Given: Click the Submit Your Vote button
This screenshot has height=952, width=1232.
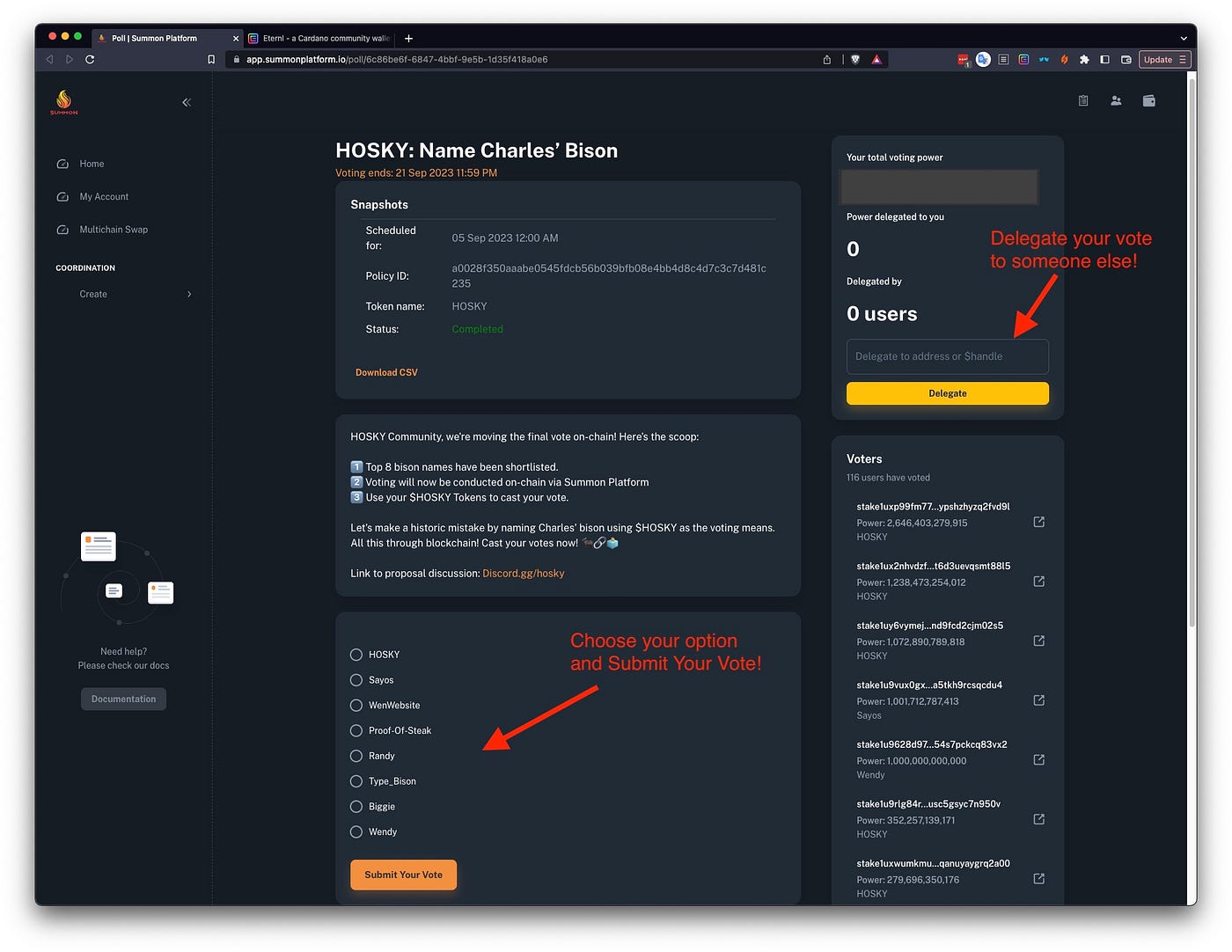Looking at the screenshot, I should click(x=403, y=875).
